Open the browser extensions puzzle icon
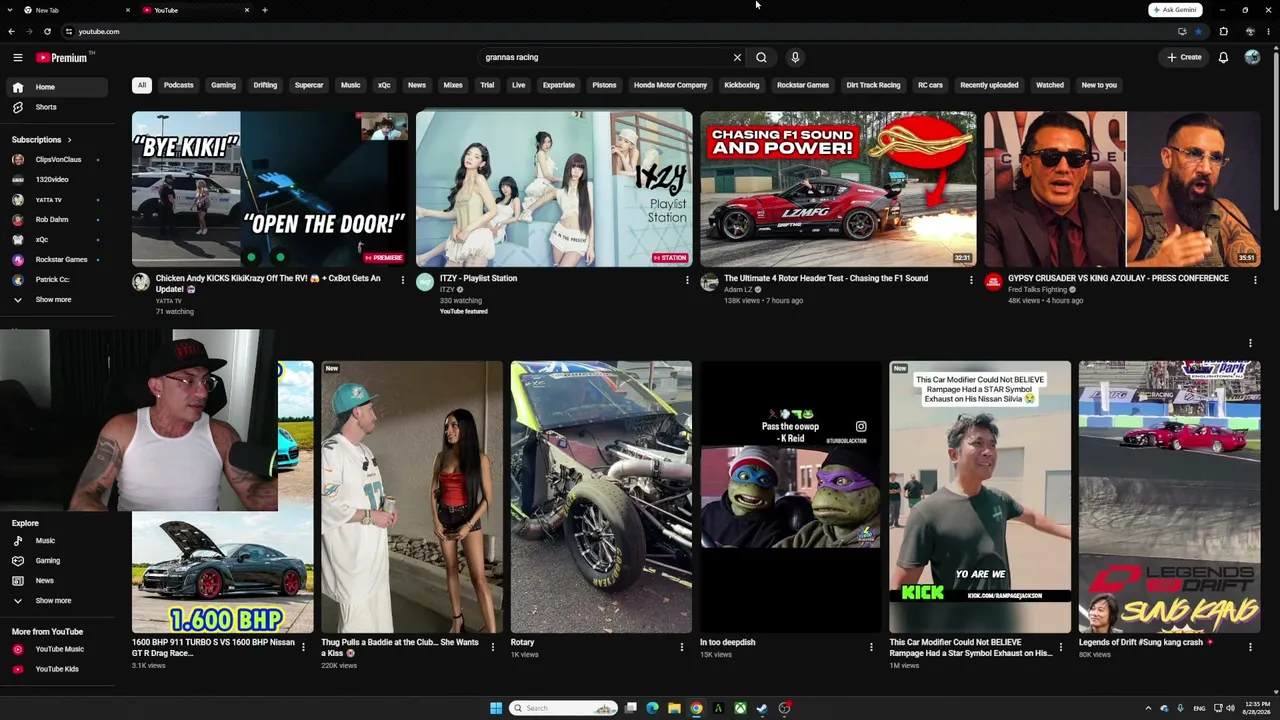Image resolution: width=1280 pixels, height=720 pixels. 1223,31
